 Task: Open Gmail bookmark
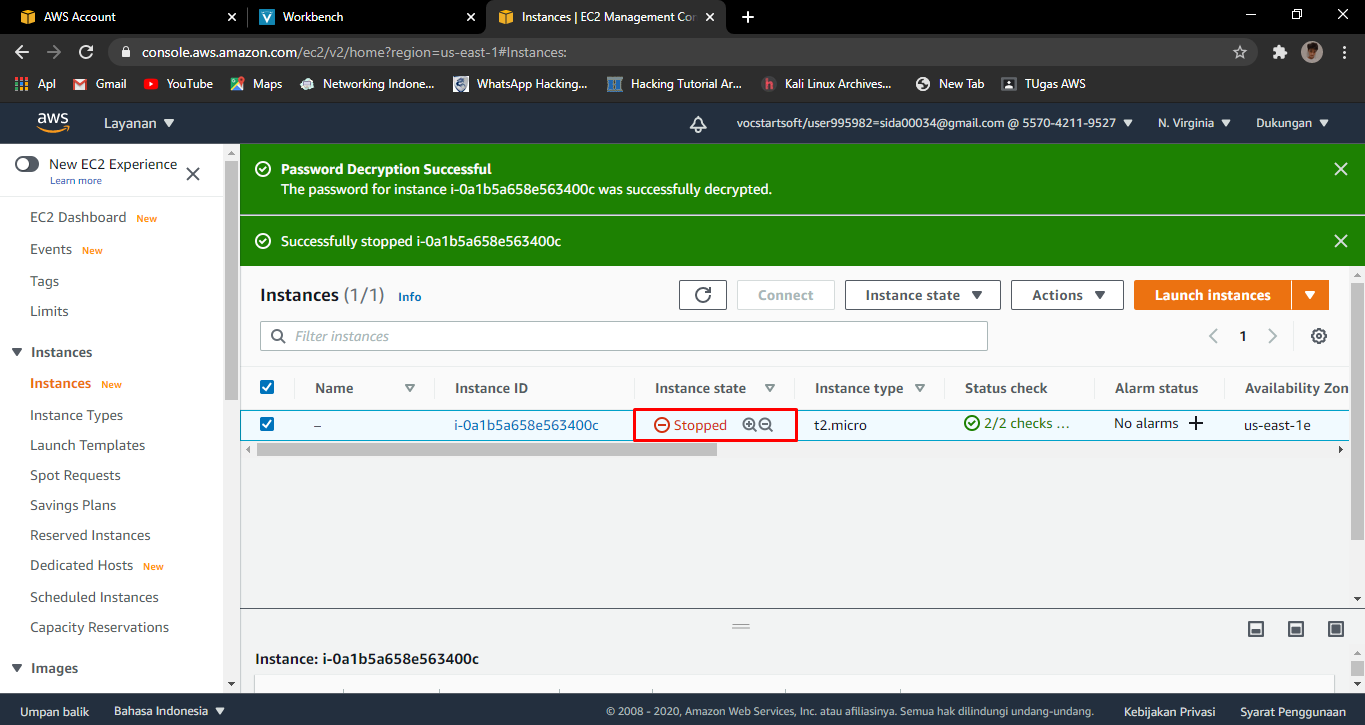click(99, 84)
